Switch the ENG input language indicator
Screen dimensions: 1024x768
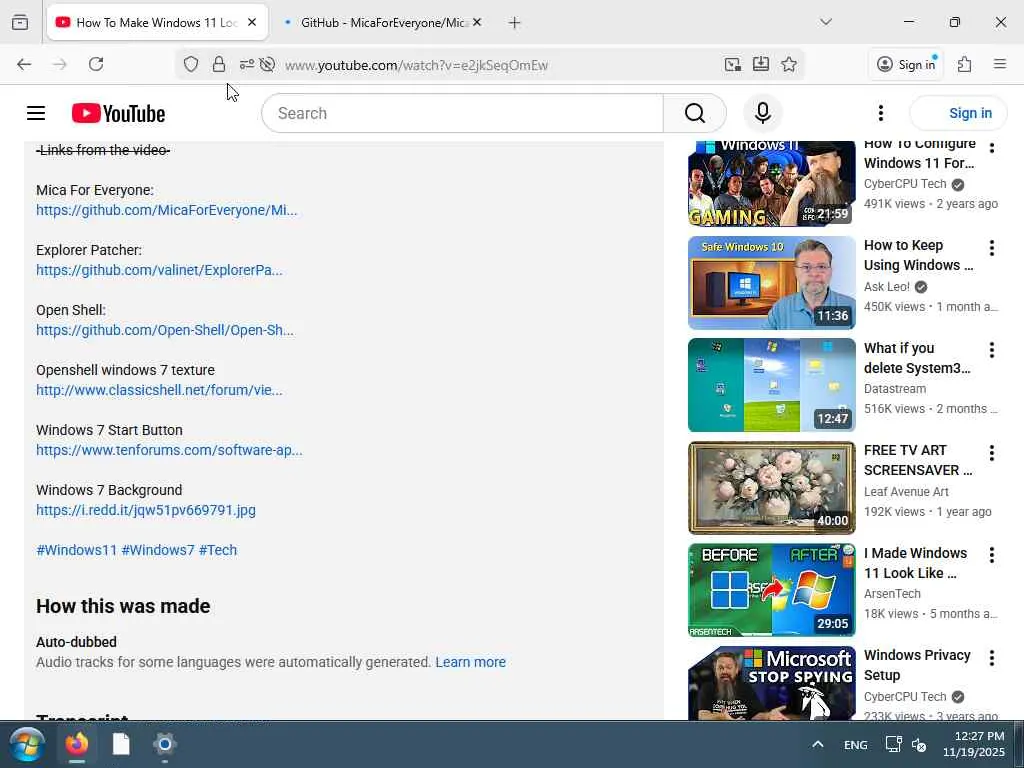[x=856, y=744]
